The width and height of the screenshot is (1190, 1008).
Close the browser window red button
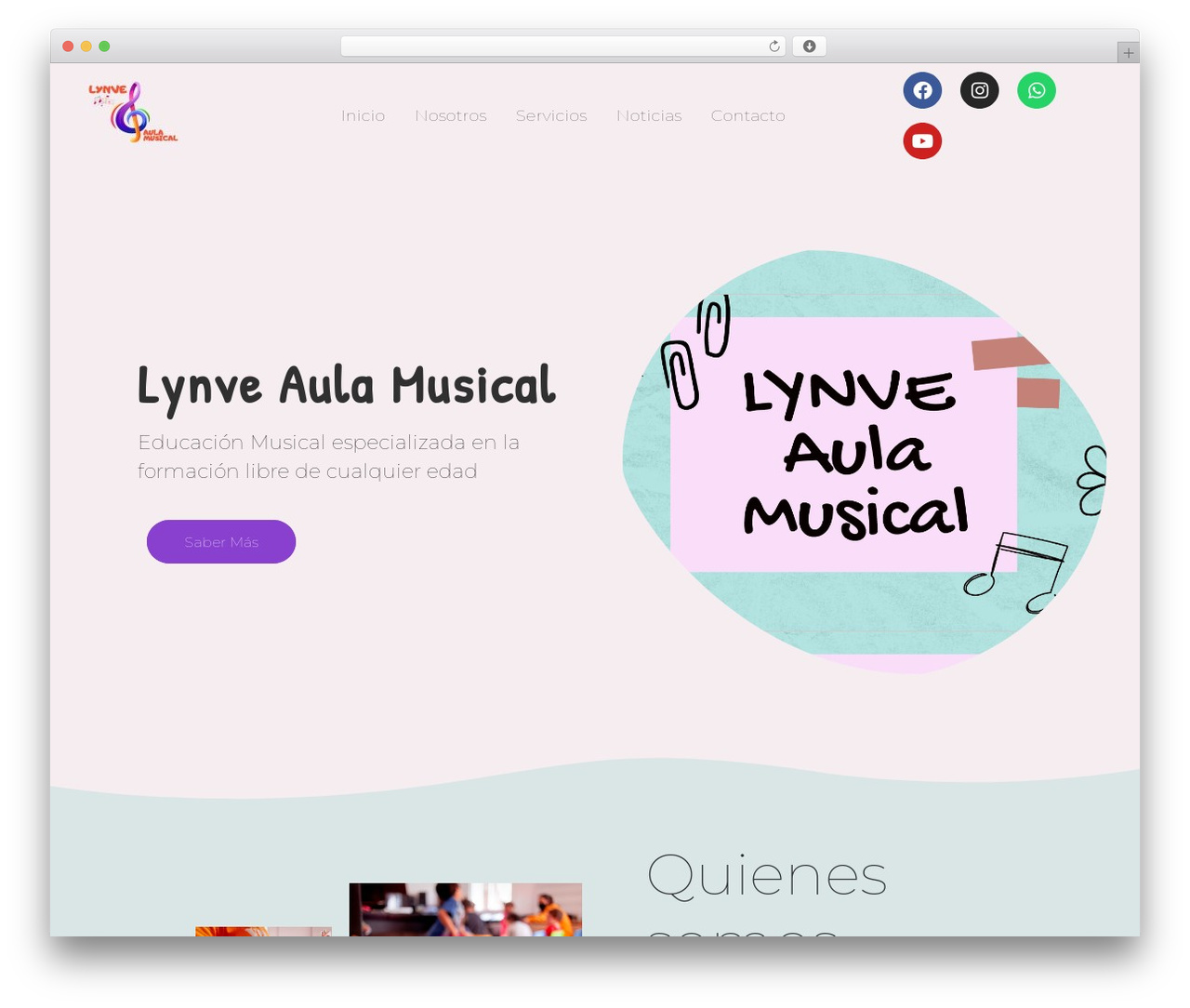coord(68,46)
